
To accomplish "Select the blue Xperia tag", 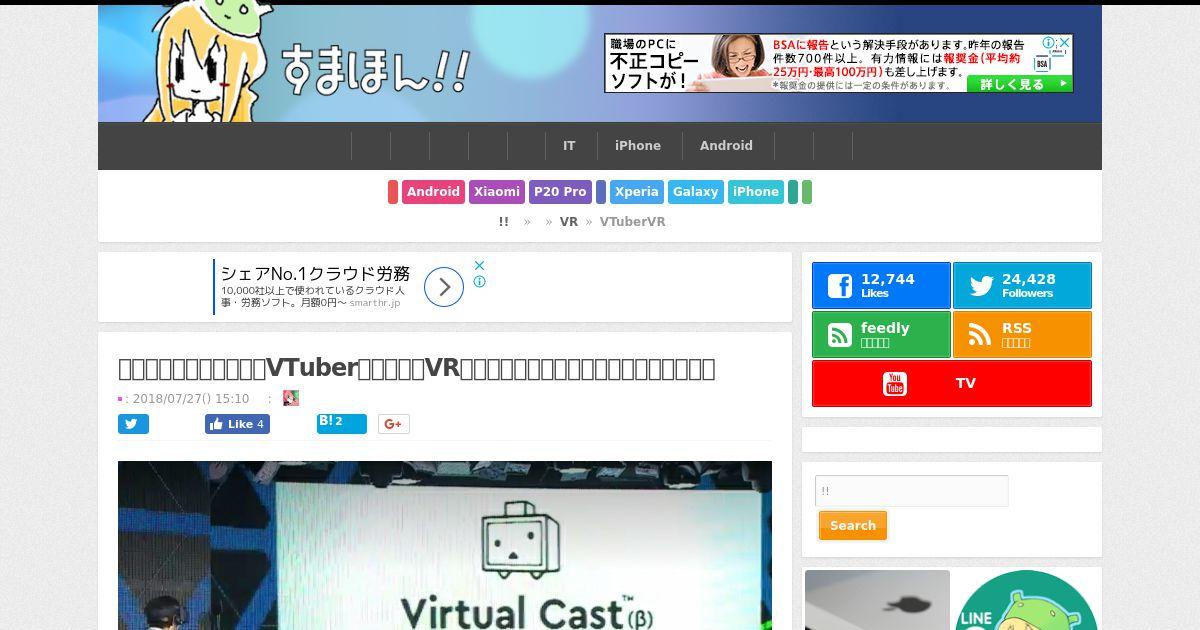I will (x=637, y=192).
